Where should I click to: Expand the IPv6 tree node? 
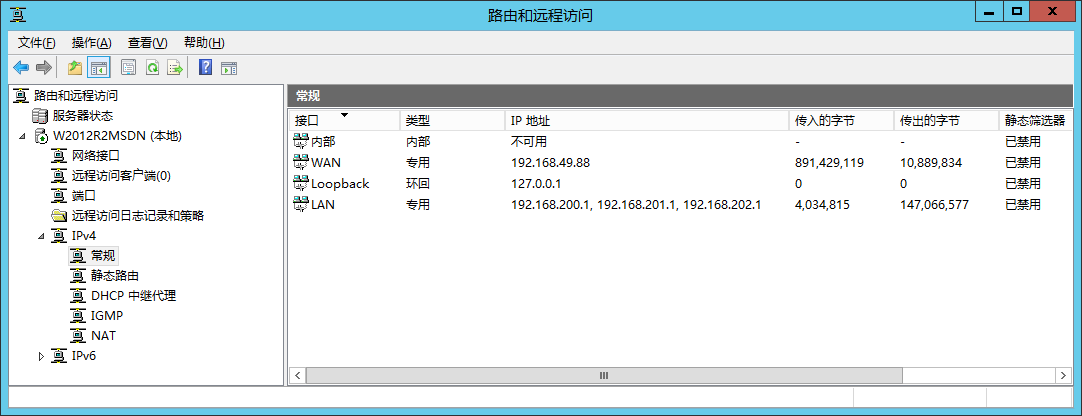coord(41,356)
